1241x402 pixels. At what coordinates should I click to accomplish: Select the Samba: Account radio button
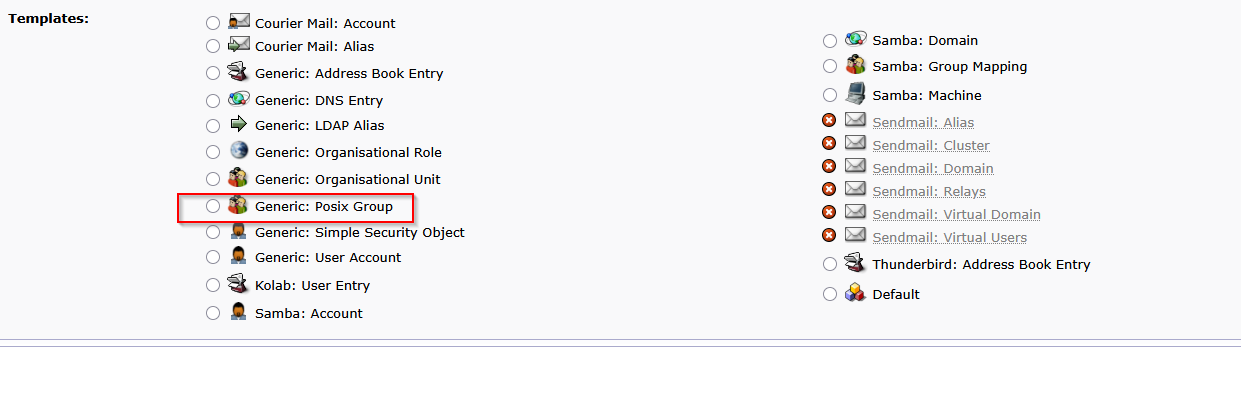tap(212, 313)
